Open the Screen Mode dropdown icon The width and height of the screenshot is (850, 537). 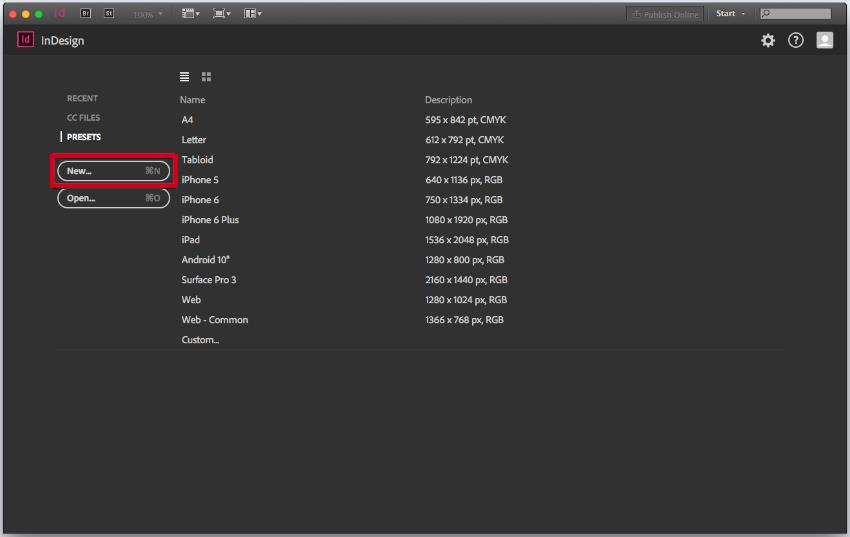coord(221,14)
